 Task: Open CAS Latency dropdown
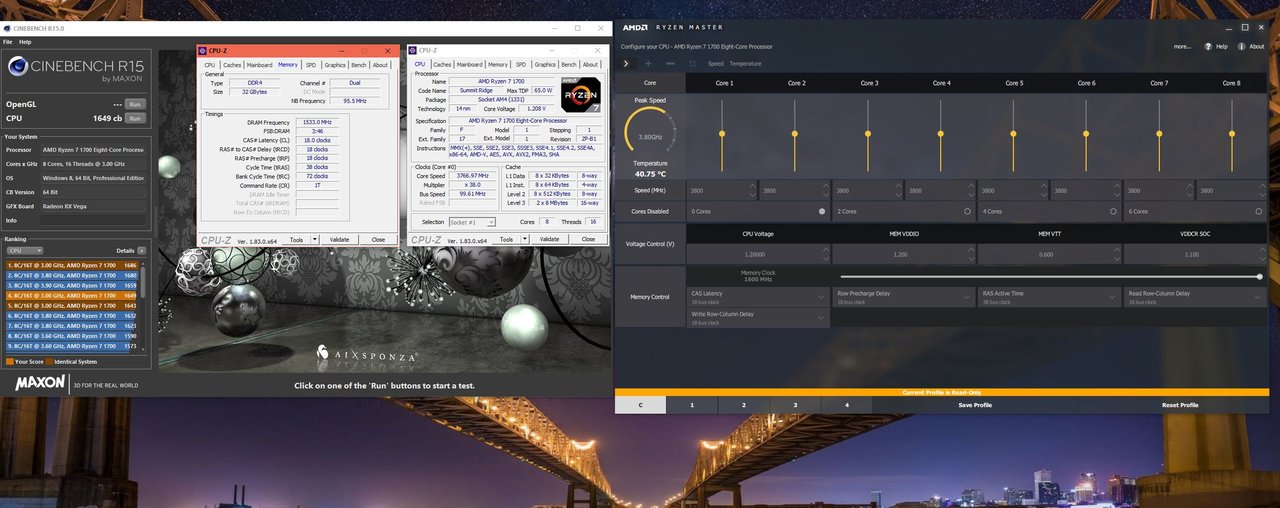tap(758, 296)
